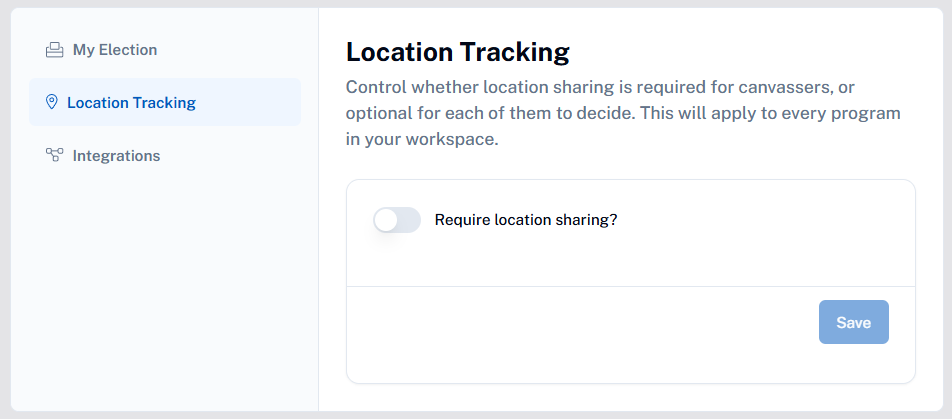Click the white knob of the location toggle
Image resolution: width=952 pixels, height=419 pixels.
(386, 220)
